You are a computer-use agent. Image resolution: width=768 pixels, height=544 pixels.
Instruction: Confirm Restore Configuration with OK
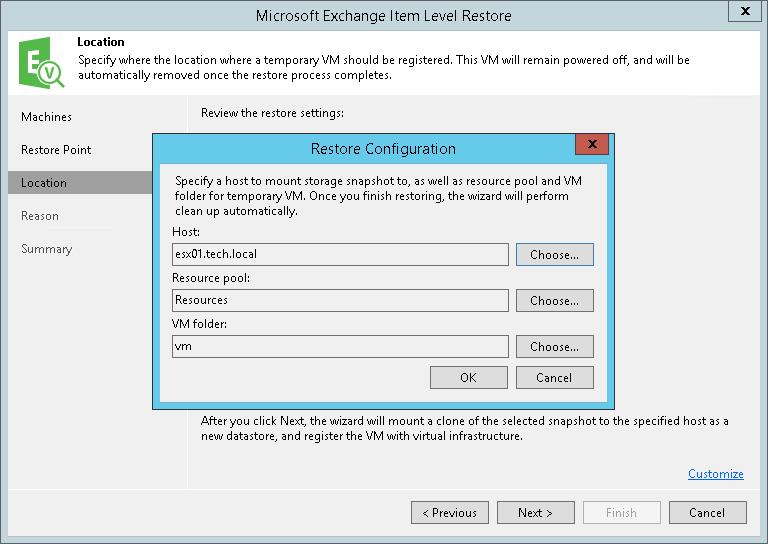point(469,378)
